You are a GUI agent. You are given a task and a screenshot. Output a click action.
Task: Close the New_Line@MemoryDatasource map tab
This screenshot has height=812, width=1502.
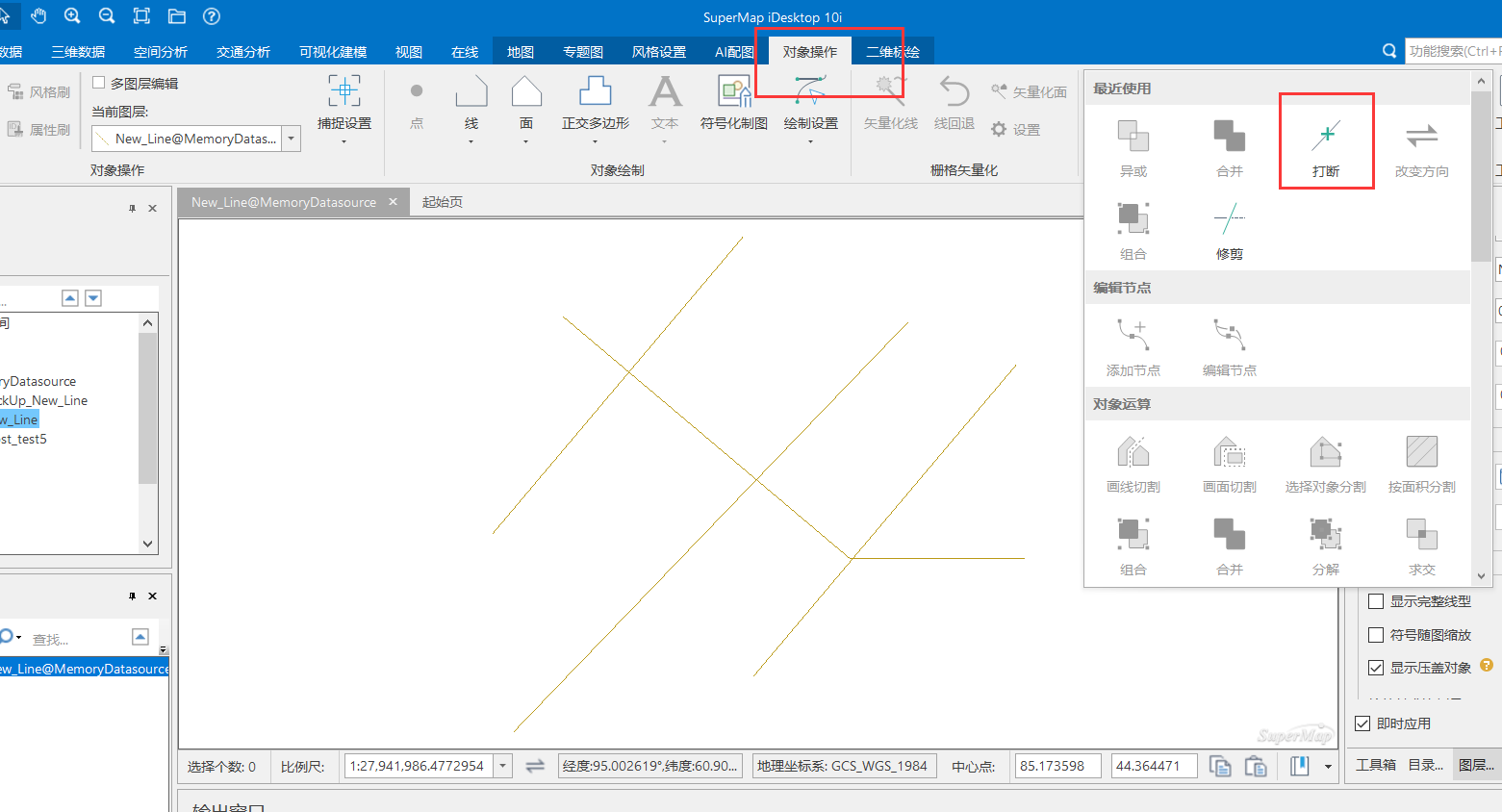(x=393, y=202)
